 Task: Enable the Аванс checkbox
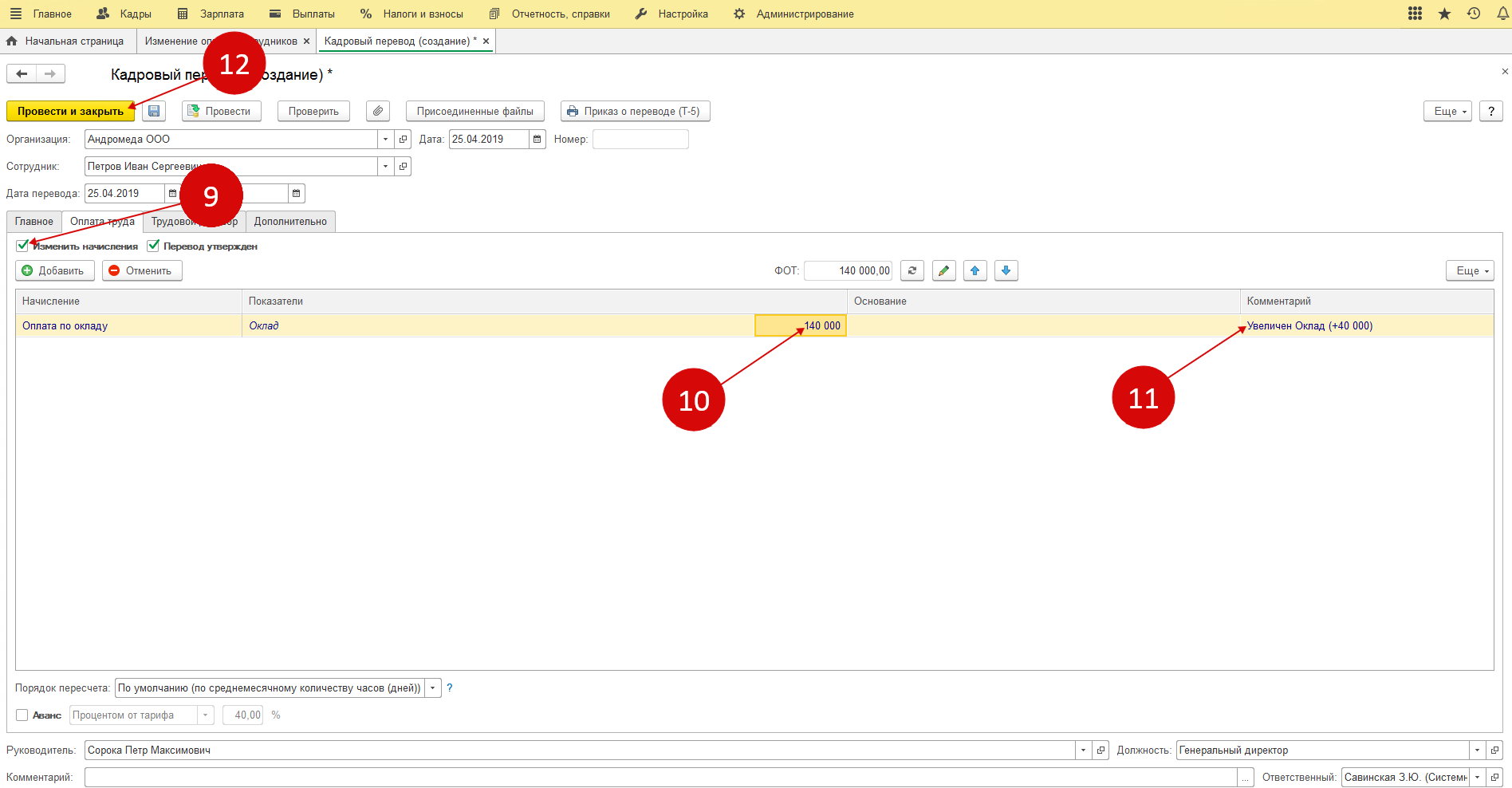coord(22,715)
